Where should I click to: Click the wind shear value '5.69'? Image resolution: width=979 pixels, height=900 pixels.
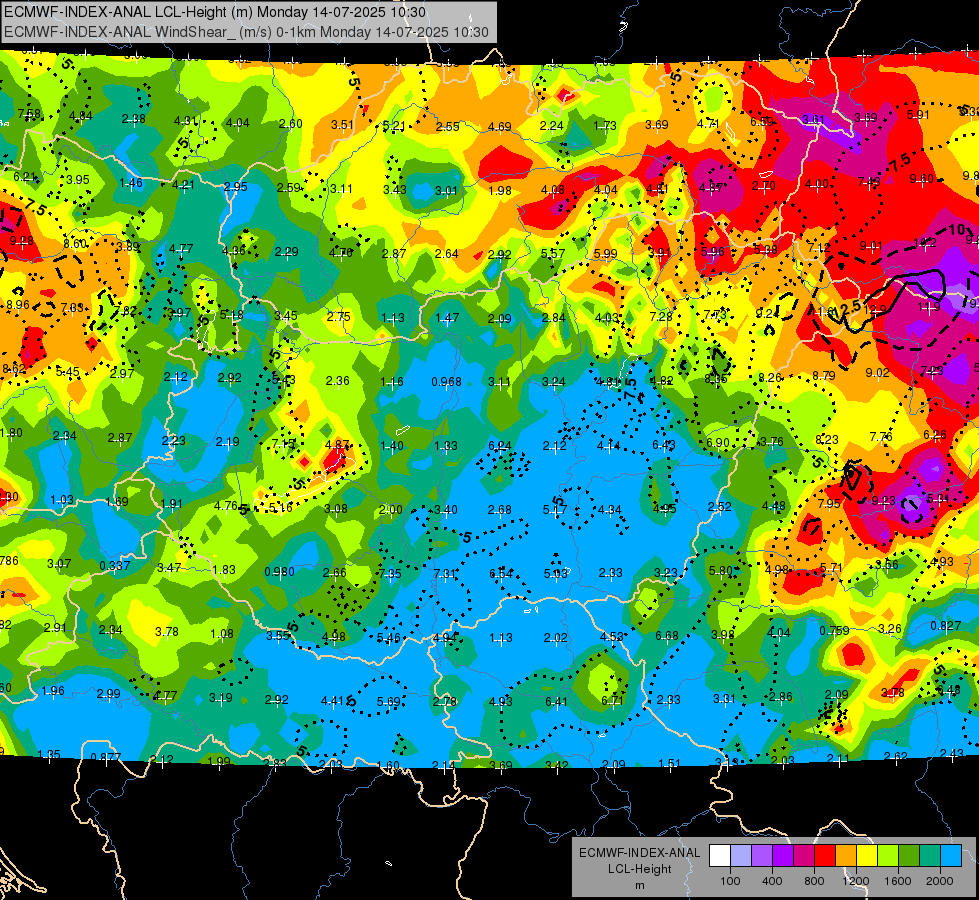click(x=388, y=702)
